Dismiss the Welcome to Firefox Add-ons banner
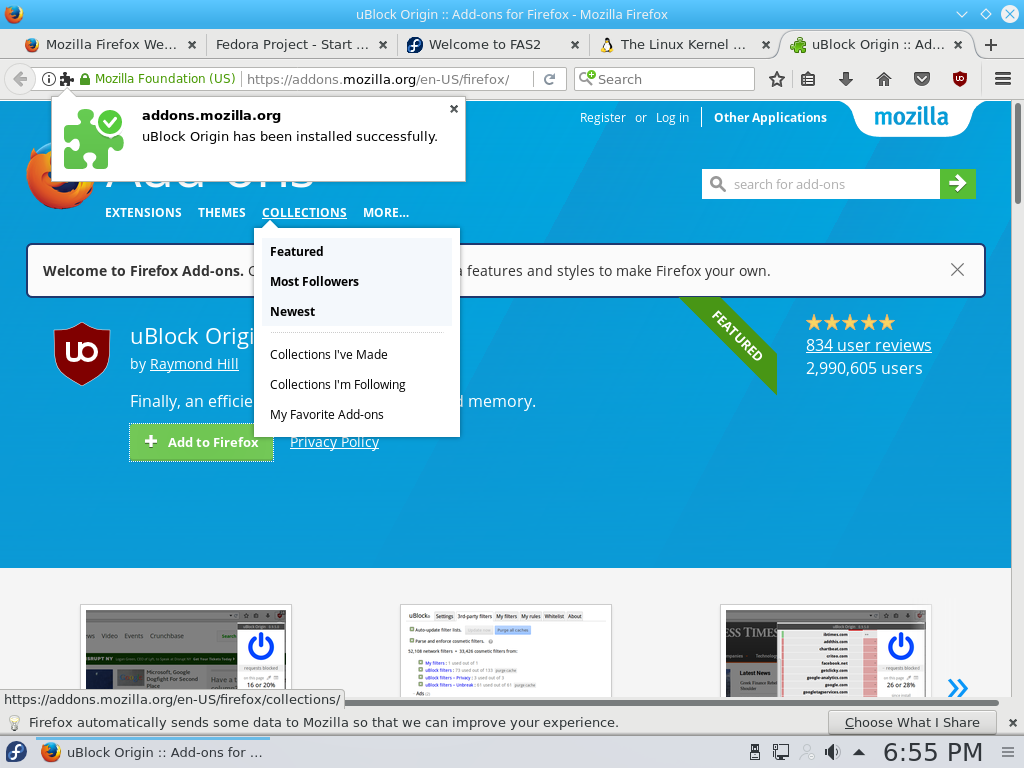The image size is (1024, 768). 957,270
